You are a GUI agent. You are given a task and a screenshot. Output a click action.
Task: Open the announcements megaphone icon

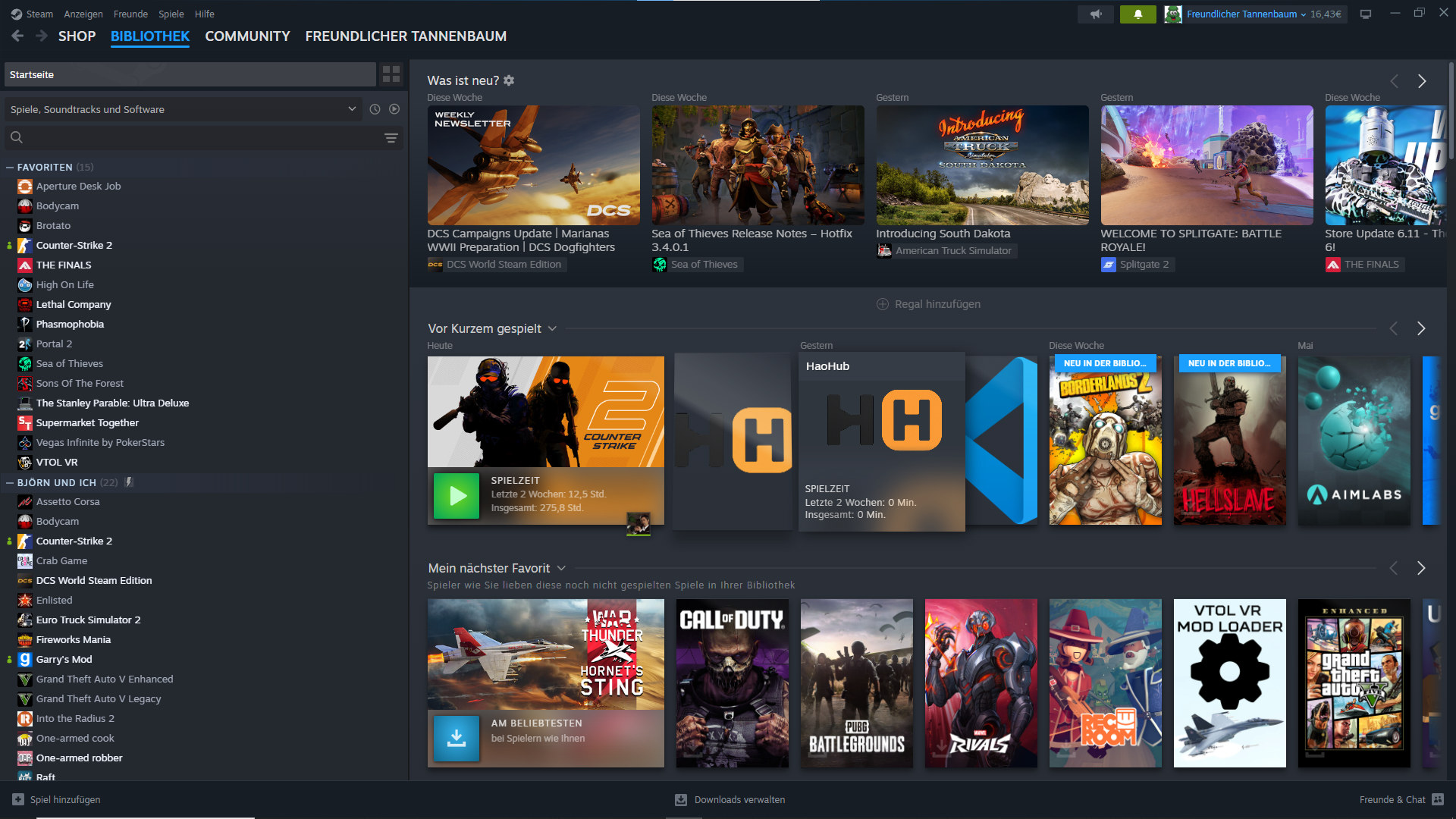tap(1096, 14)
